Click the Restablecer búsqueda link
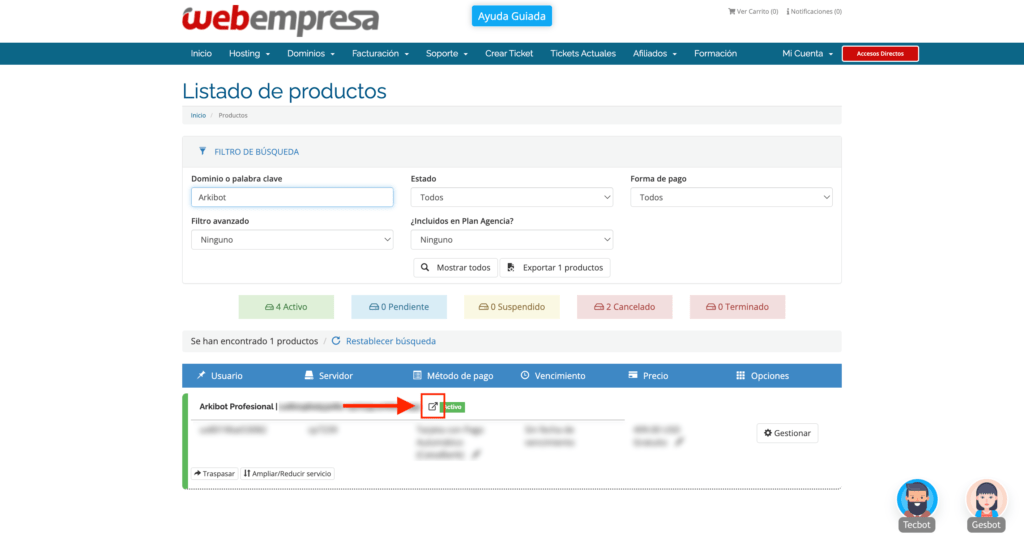The height and width of the screenshot is (546, 1024). coord(391,341)
